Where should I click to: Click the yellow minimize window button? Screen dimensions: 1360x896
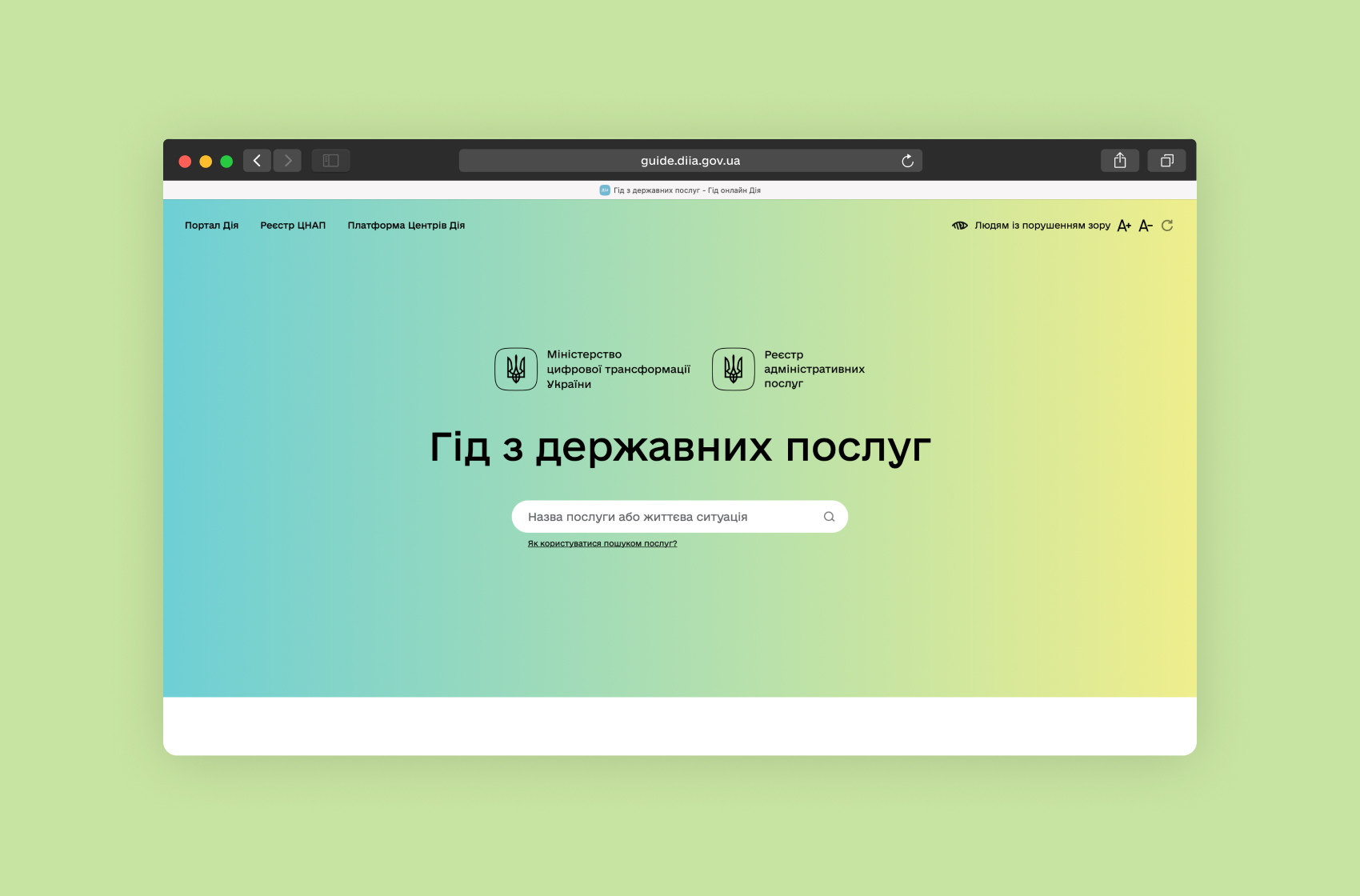(x=206, y=162)
